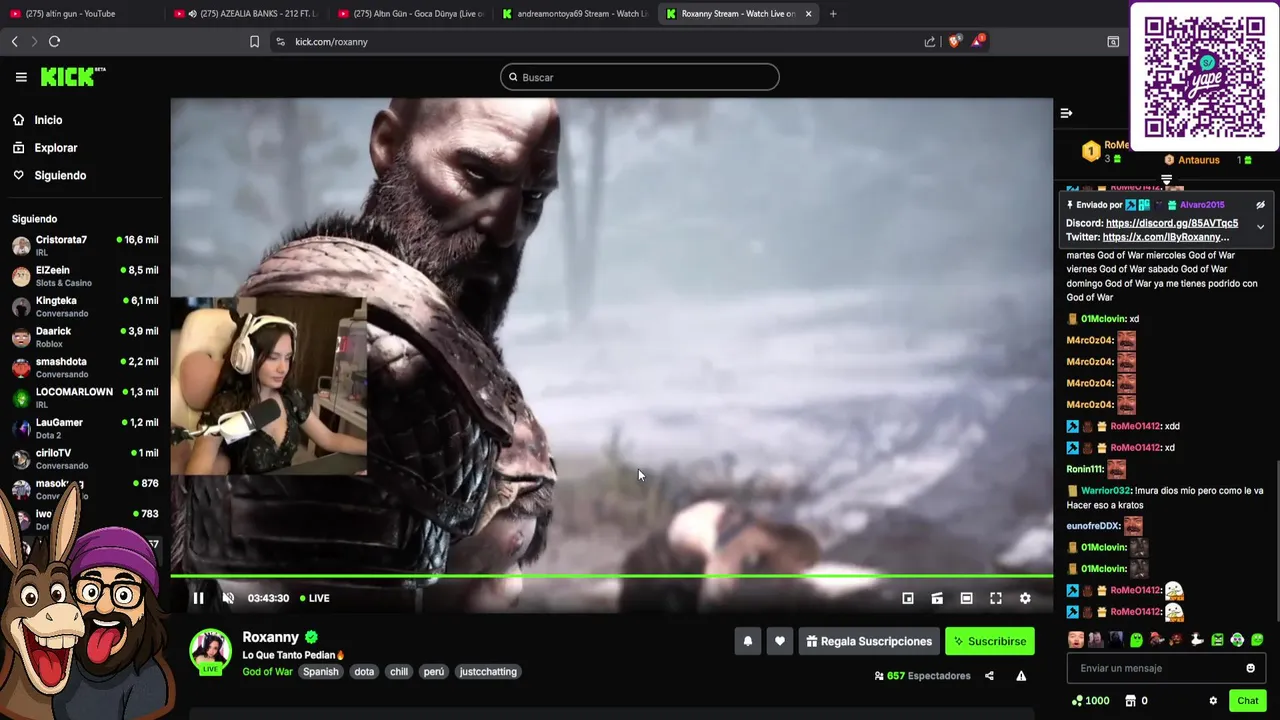1280x720 pixels.
Task: Click the verified badge next to Roxanny
Action: click(311, 637)
